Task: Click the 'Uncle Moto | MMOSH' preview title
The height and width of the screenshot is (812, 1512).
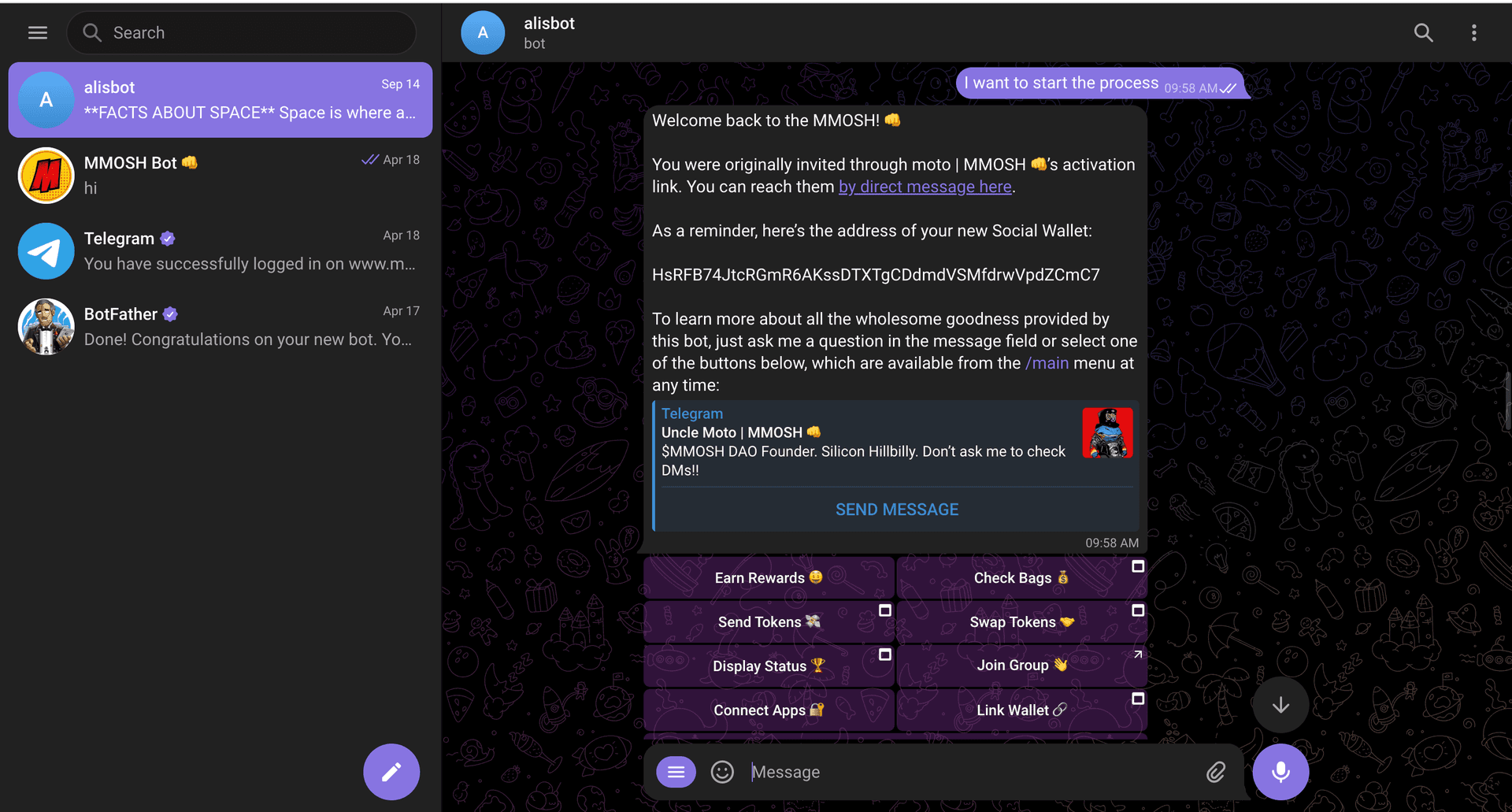Action: [x=741, y=432]
